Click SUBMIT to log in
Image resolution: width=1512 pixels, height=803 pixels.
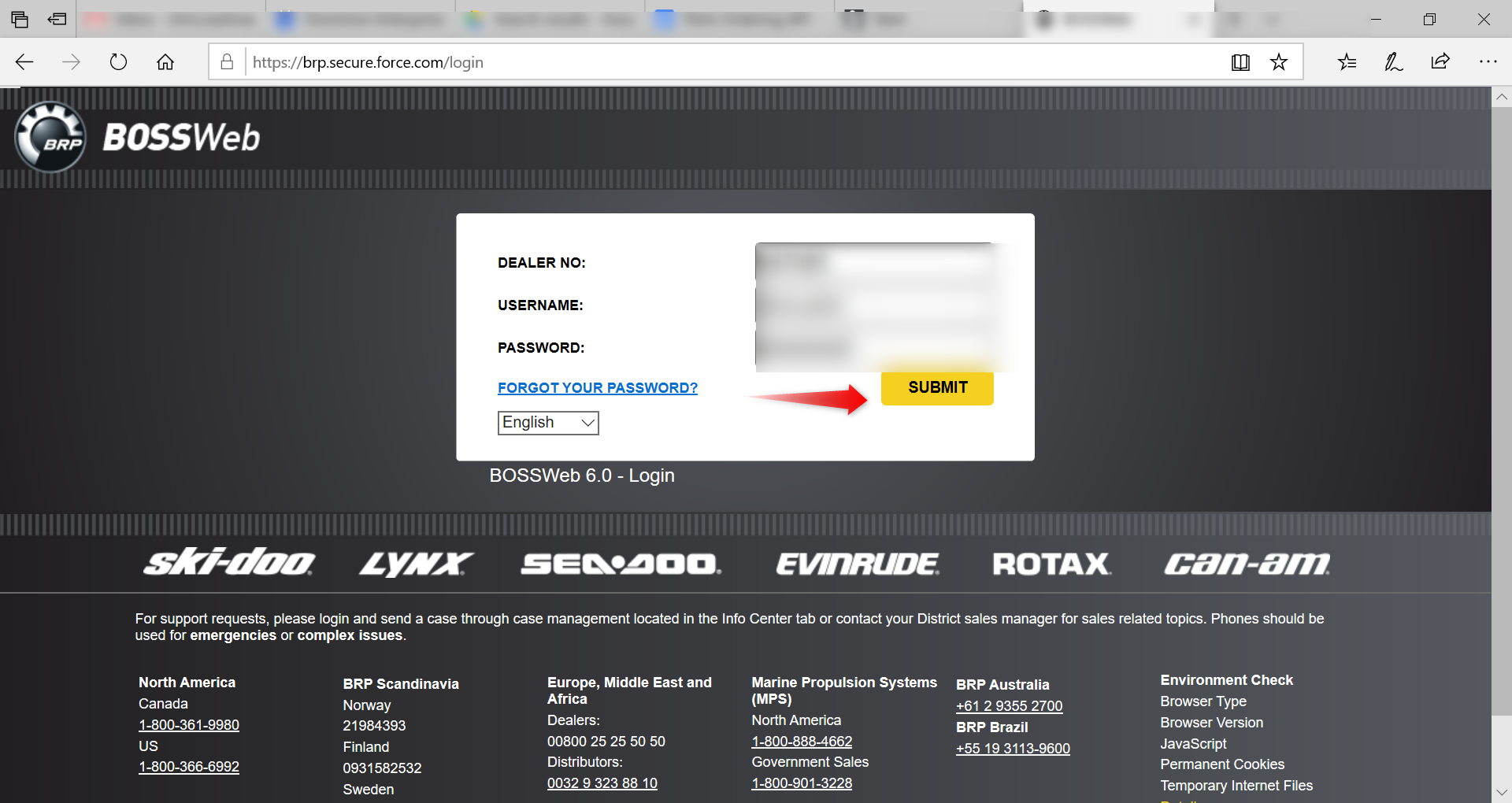coord(937,387)
